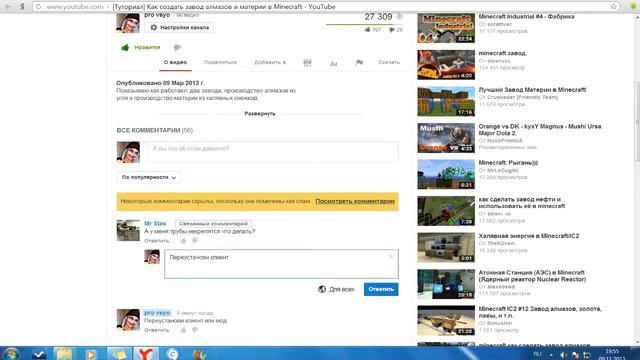Close the reply box with the X icon
Viewport: 640px width, 360px height.
(391, 256)
